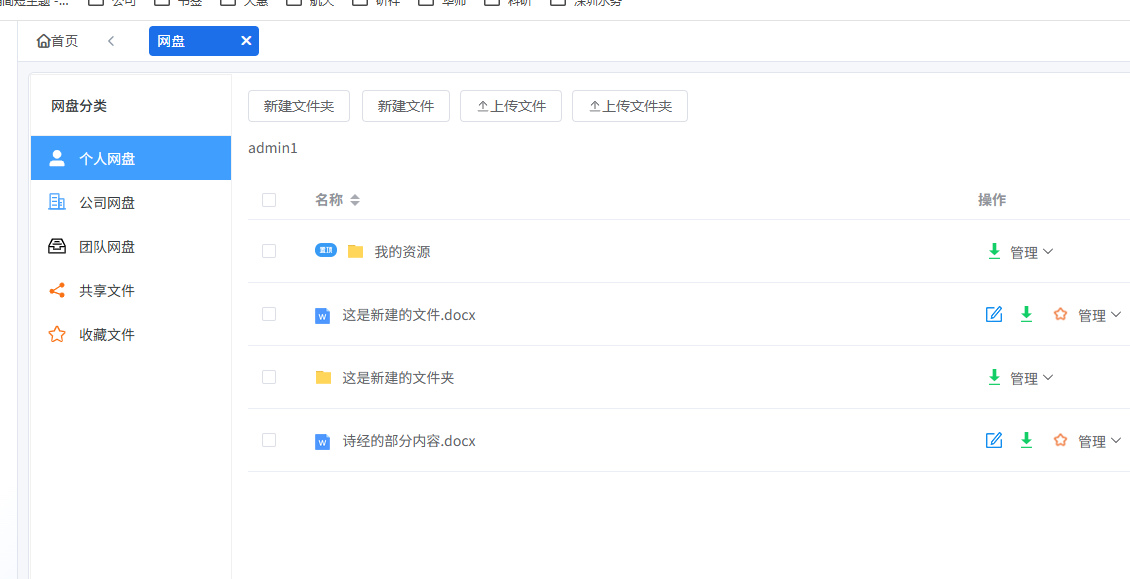Select the 个人网盘 person icon
Viewport: 1130px width, 579px height.
[57, 158]
